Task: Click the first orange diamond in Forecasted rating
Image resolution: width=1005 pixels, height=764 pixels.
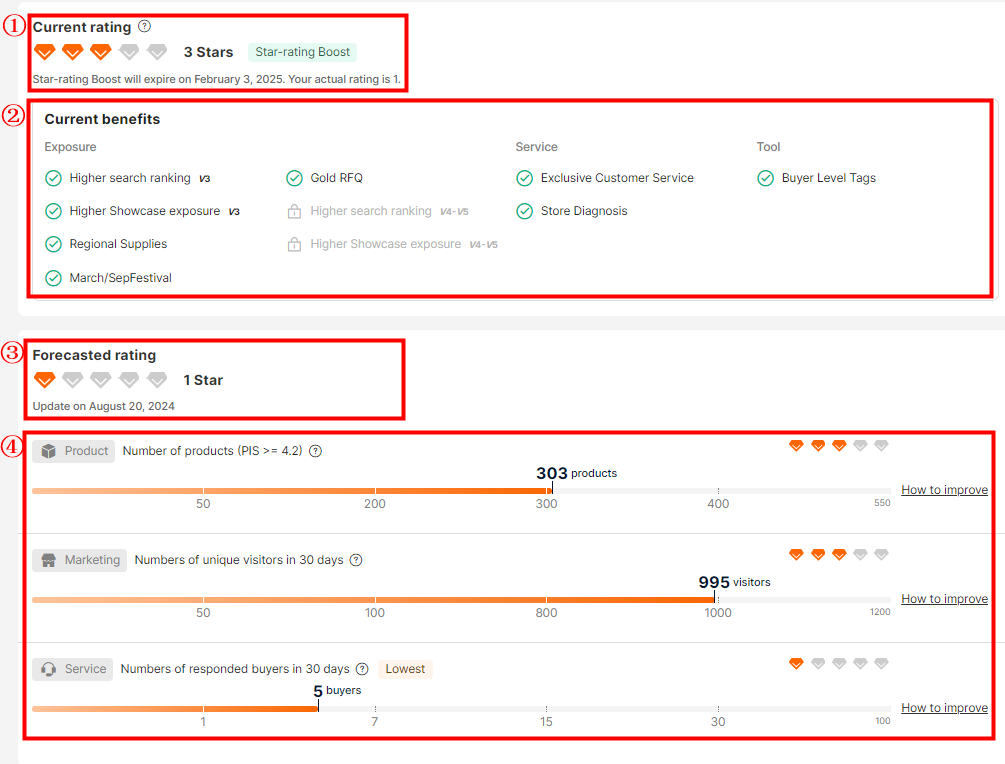Action: [x=44, y=380]
